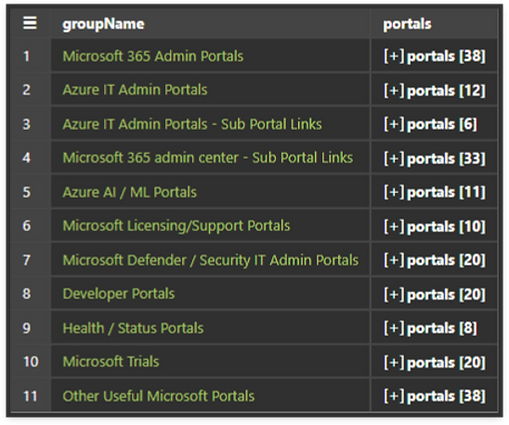Select 'Azure AI / ML Portals' cell
This screenshot has height=425, width=509.
point(210,192)
